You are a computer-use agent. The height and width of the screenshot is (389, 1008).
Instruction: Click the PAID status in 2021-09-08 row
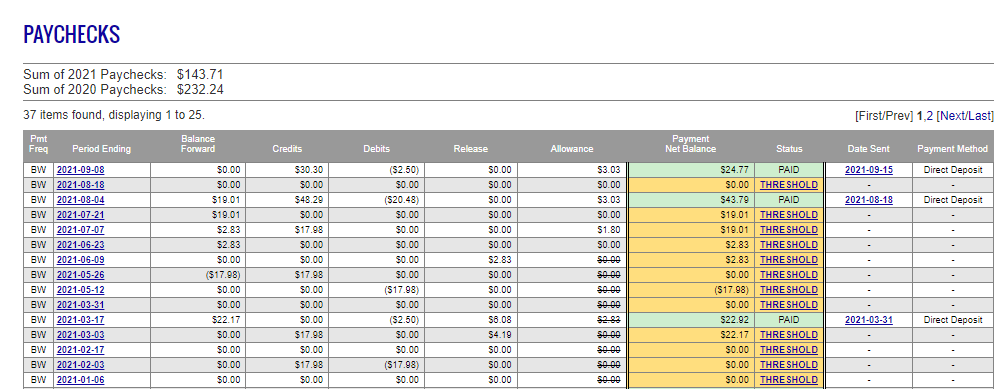click(x=789, y=170)
